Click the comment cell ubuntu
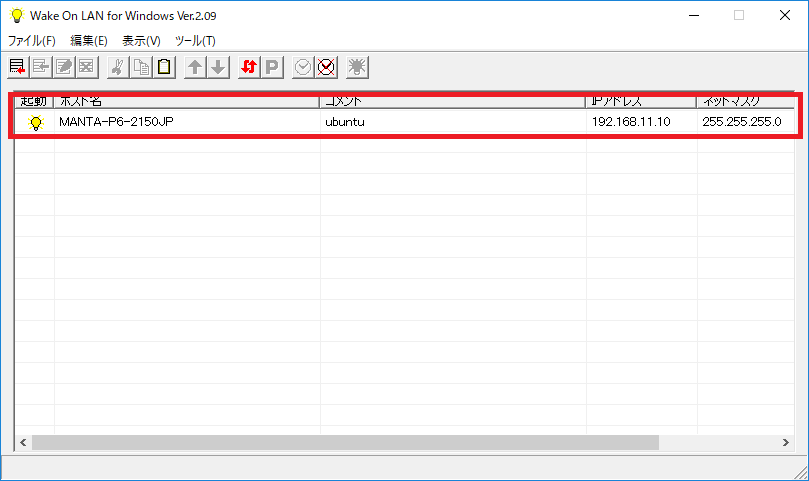The image size is (809, 481). 345,122
